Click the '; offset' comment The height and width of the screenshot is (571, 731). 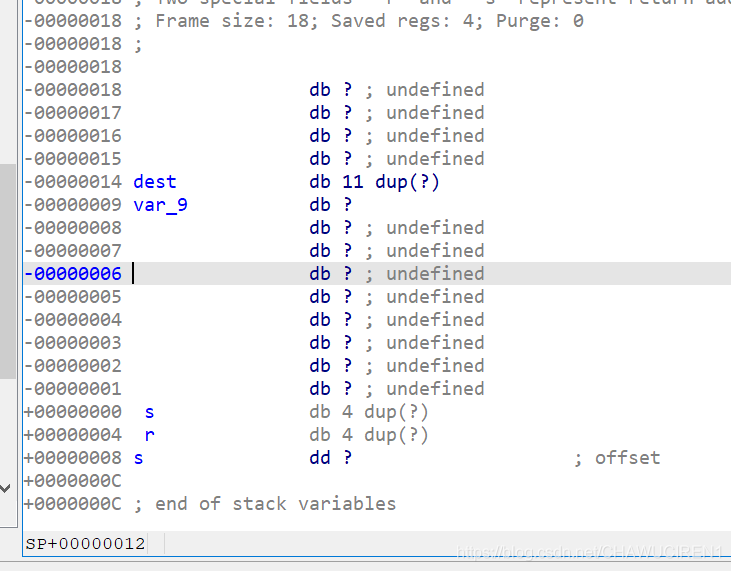(617, 458)
